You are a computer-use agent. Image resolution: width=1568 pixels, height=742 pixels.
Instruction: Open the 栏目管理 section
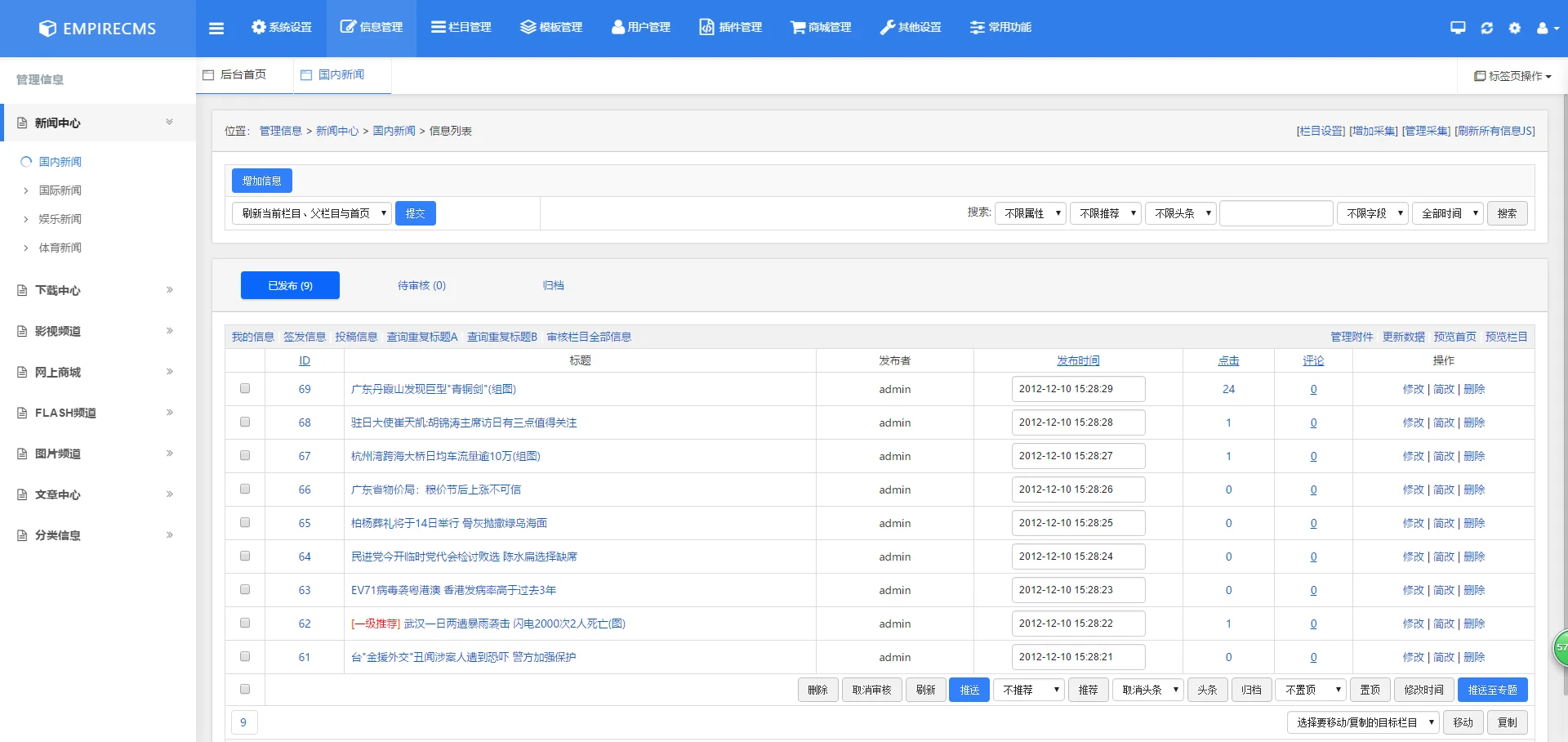pyautogui.click(x=461, y=27)
